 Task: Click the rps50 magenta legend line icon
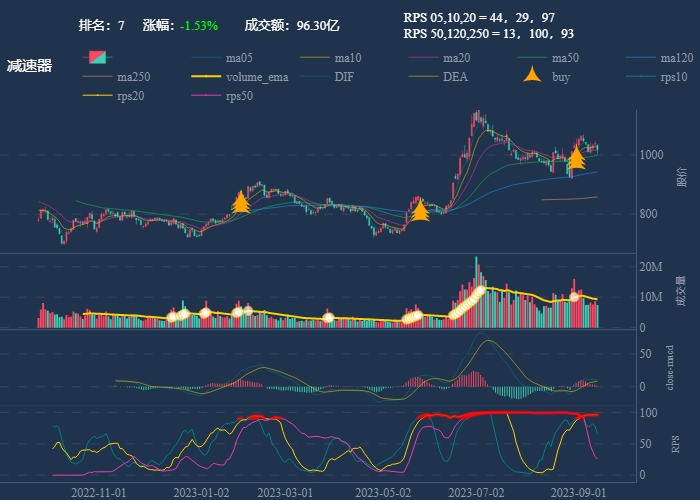click(x=206, y=96)
